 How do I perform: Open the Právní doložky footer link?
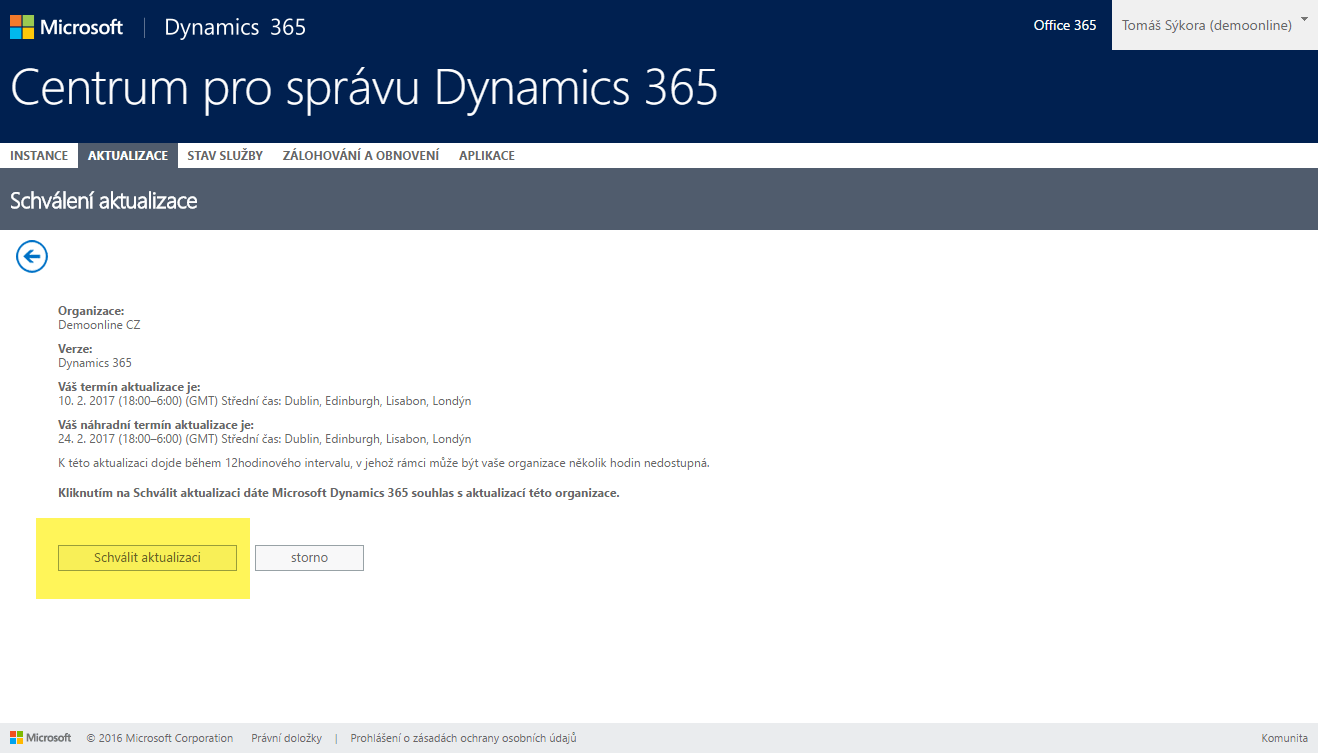point(286,738)
